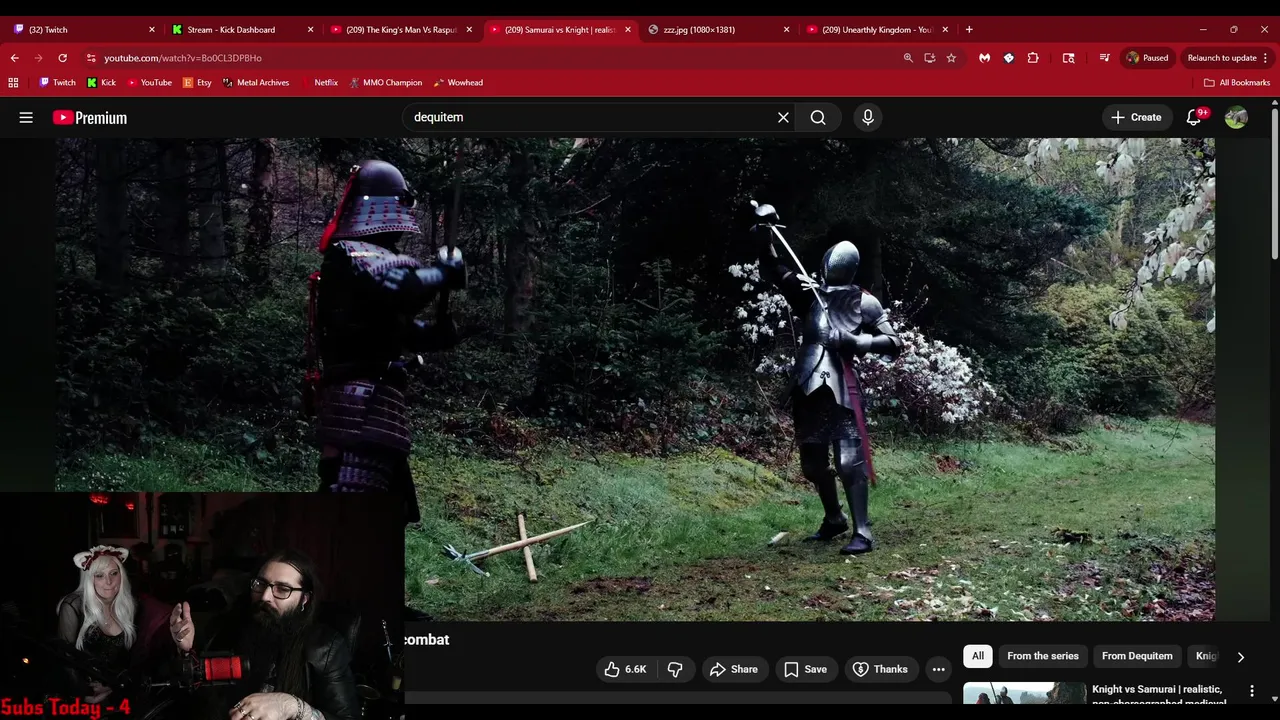Screen dimensions: 1280x720
Task: Open the page zoom magnifier icon
Action: pos(908,58)
